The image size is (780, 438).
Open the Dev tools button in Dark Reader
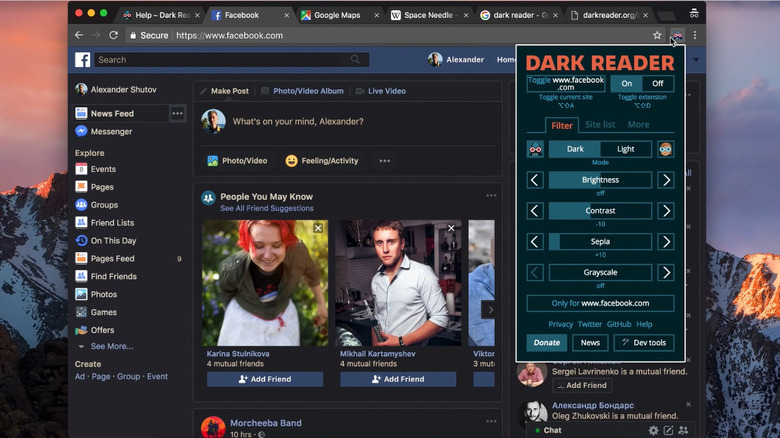[643, 342]
